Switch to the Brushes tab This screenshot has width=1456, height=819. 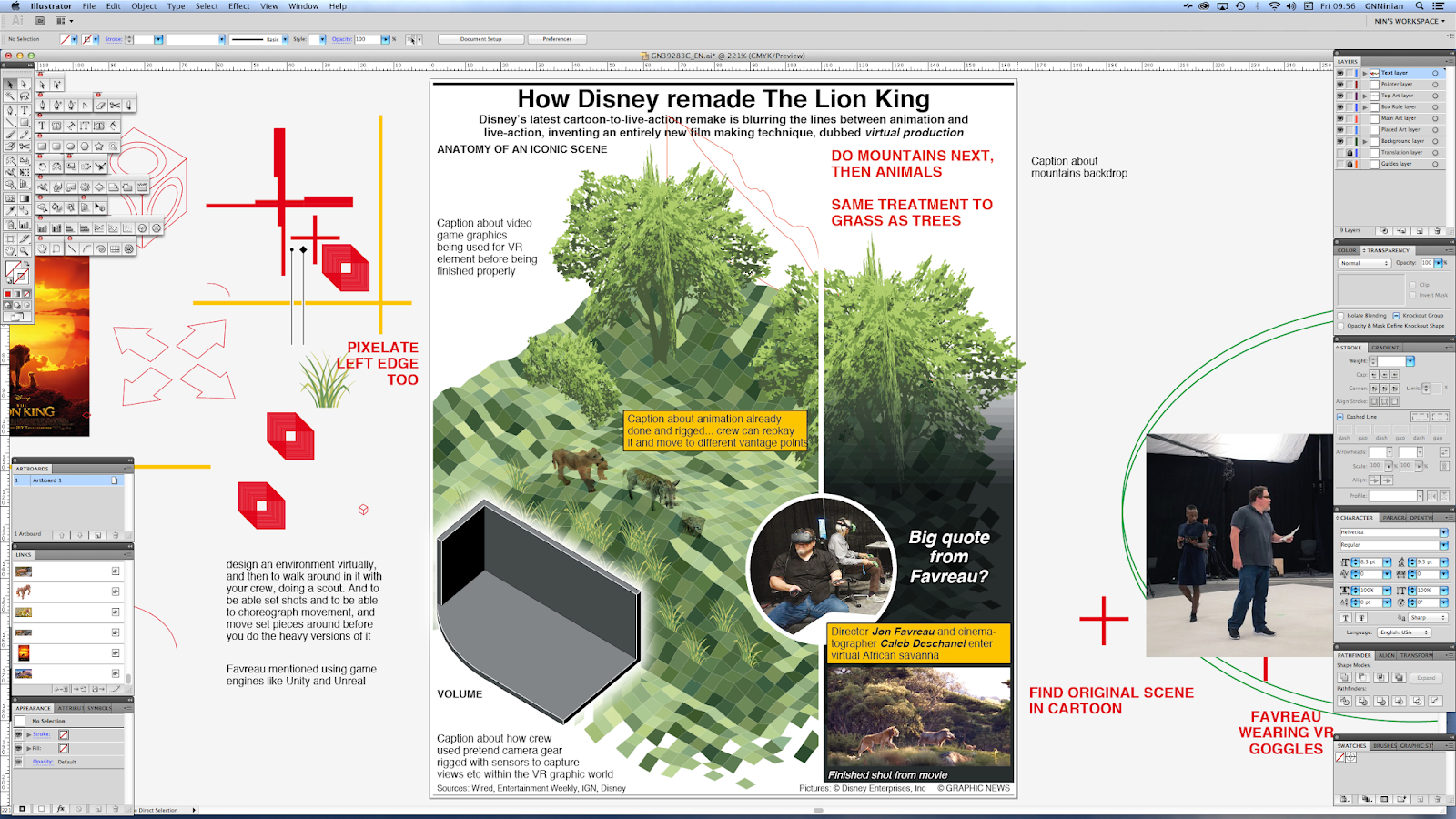pyautogui.click(x=1385, y=746)
